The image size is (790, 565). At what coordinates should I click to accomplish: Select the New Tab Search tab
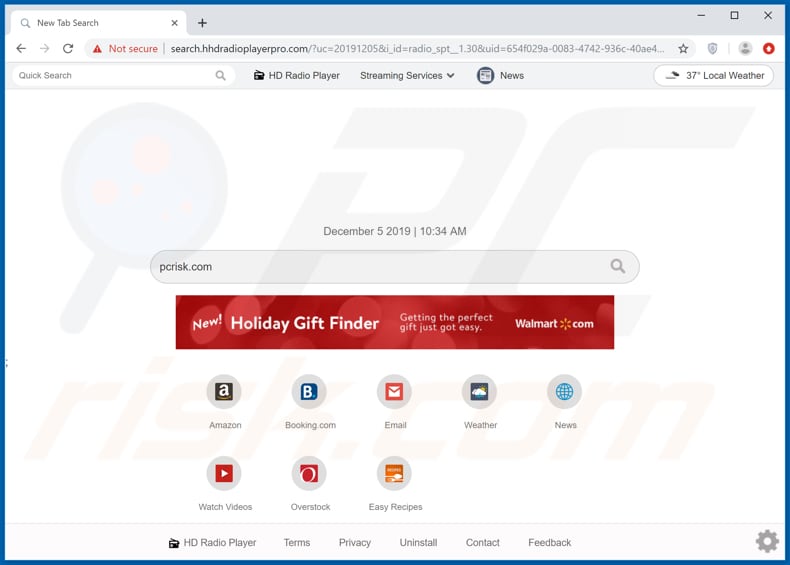[x=98, y=23]
